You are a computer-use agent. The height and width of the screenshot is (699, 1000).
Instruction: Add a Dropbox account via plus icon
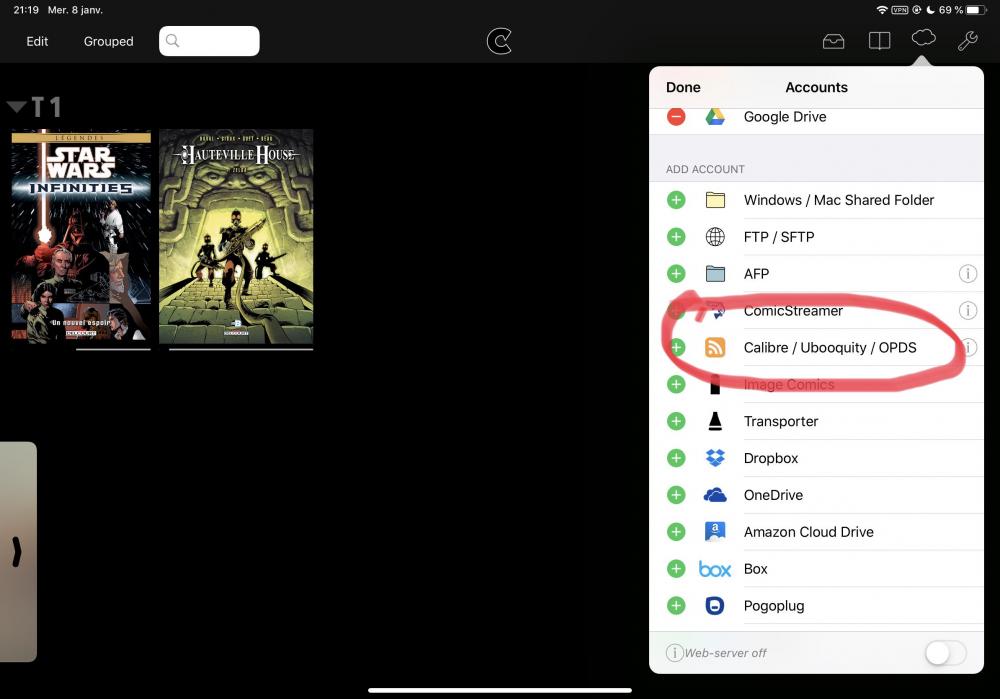pyautogui.click(x=676, y=459)
